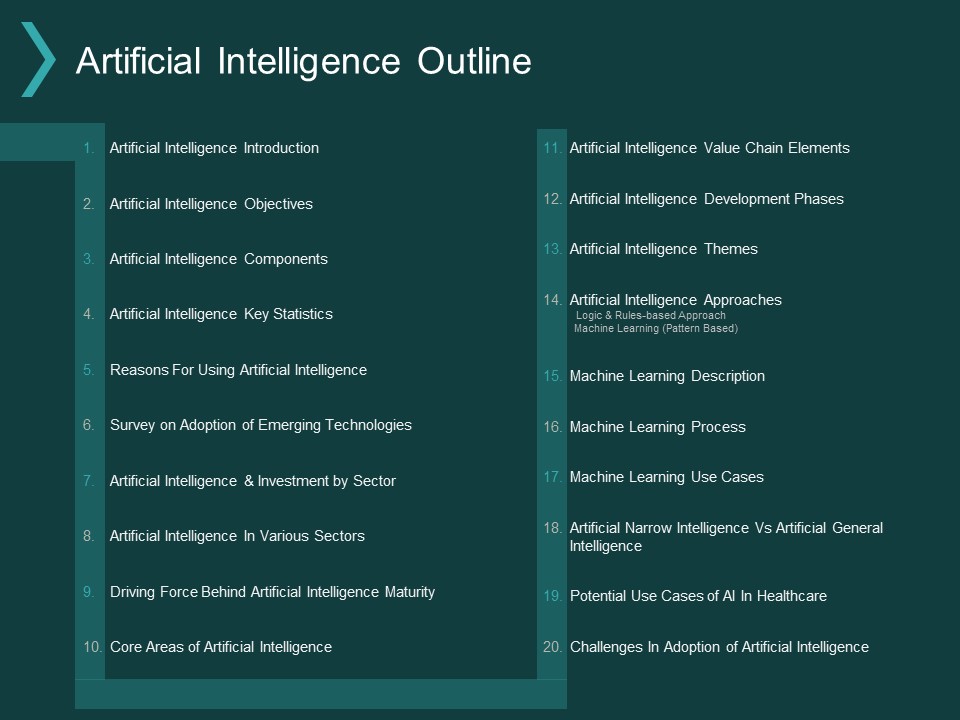Click the number '10.' list marker
This screenshot has height=720, width=960.
92,647
